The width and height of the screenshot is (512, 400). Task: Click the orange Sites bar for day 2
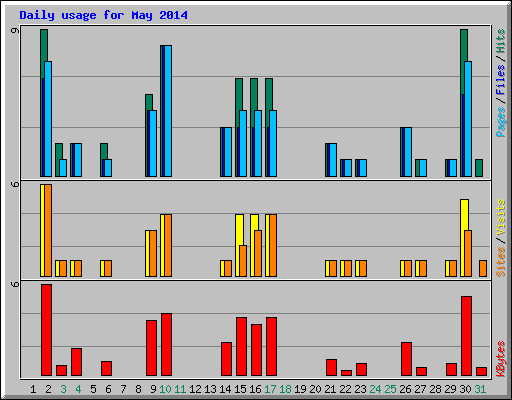[48, 230]
